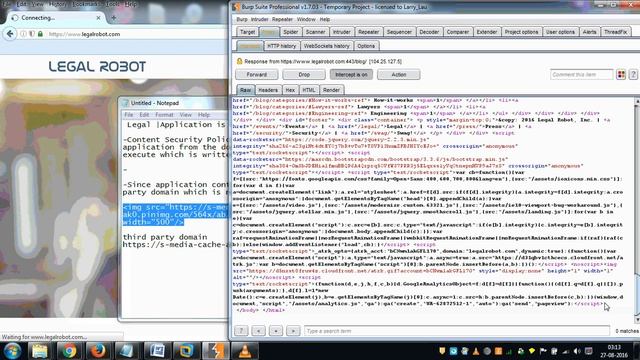
Task: Open the Help menu in Burp Suite
Action: pyautogui.click(x=325, y=19)
